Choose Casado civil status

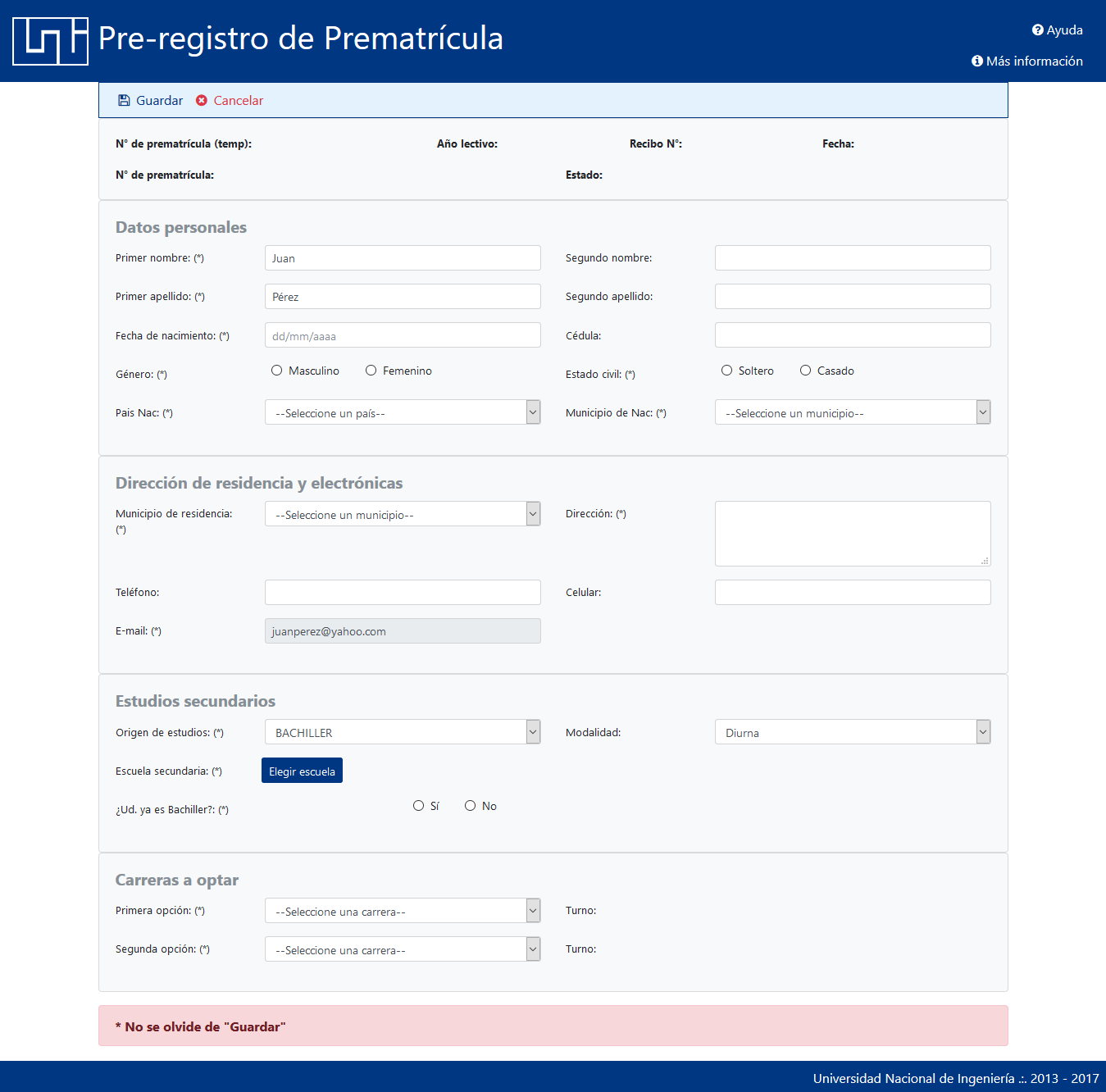pos(806,371)
